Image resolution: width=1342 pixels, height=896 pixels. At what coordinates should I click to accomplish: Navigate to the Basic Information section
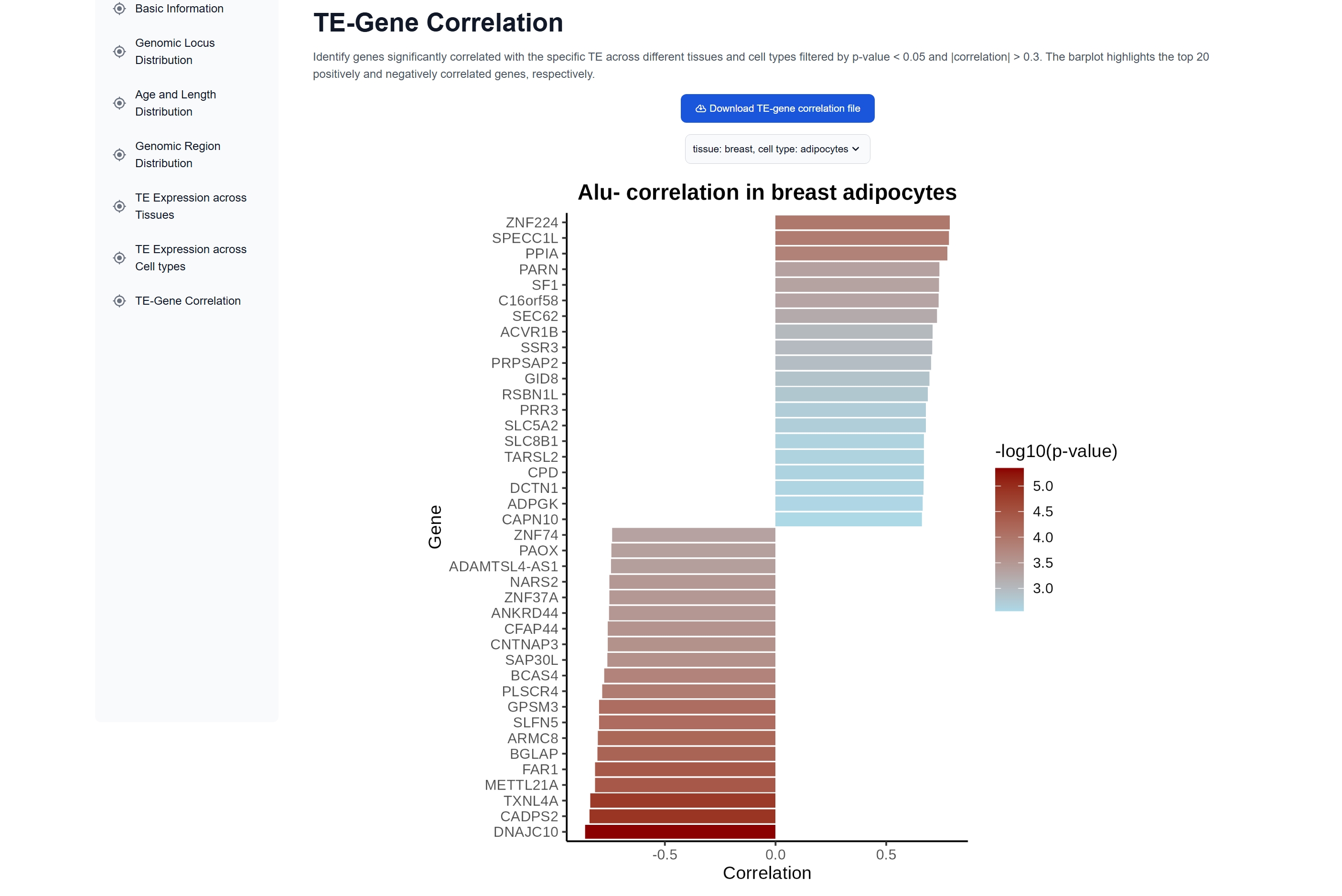179,9
